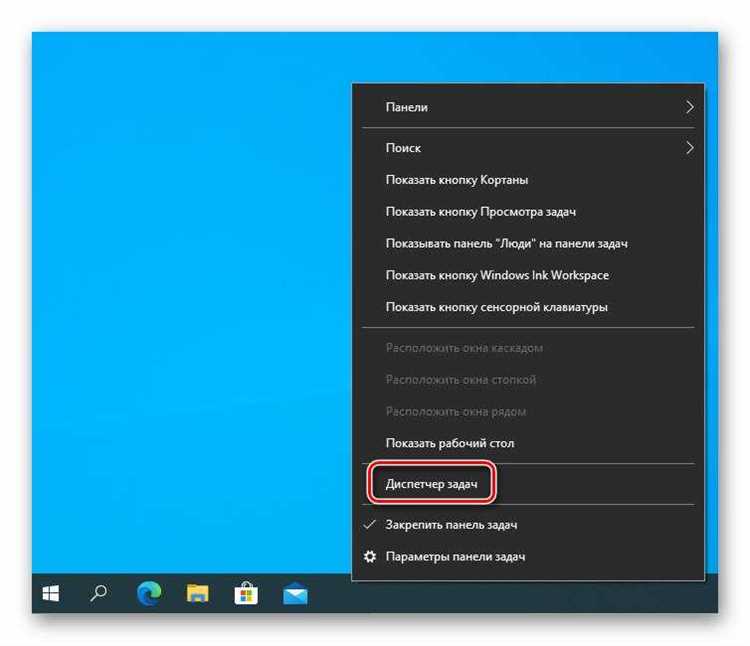This screenshot has height=646, width=750.
Task: Enable Показать кнопку Просмотра задач
Action: [x=480, y=212]
